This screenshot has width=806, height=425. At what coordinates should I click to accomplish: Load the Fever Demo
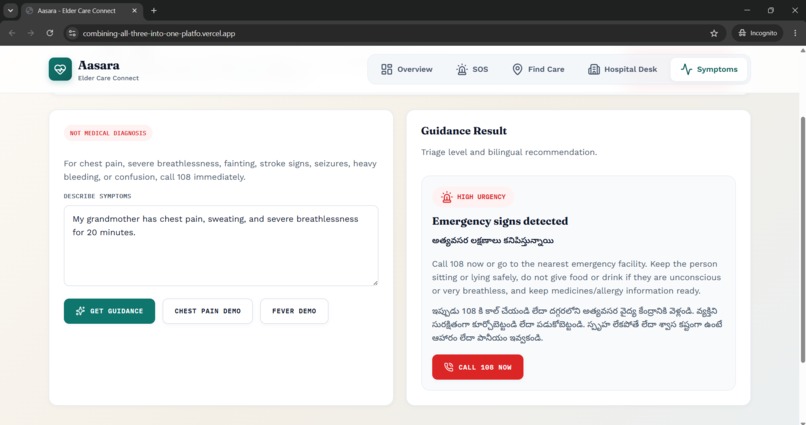click(x=294, y=311)
